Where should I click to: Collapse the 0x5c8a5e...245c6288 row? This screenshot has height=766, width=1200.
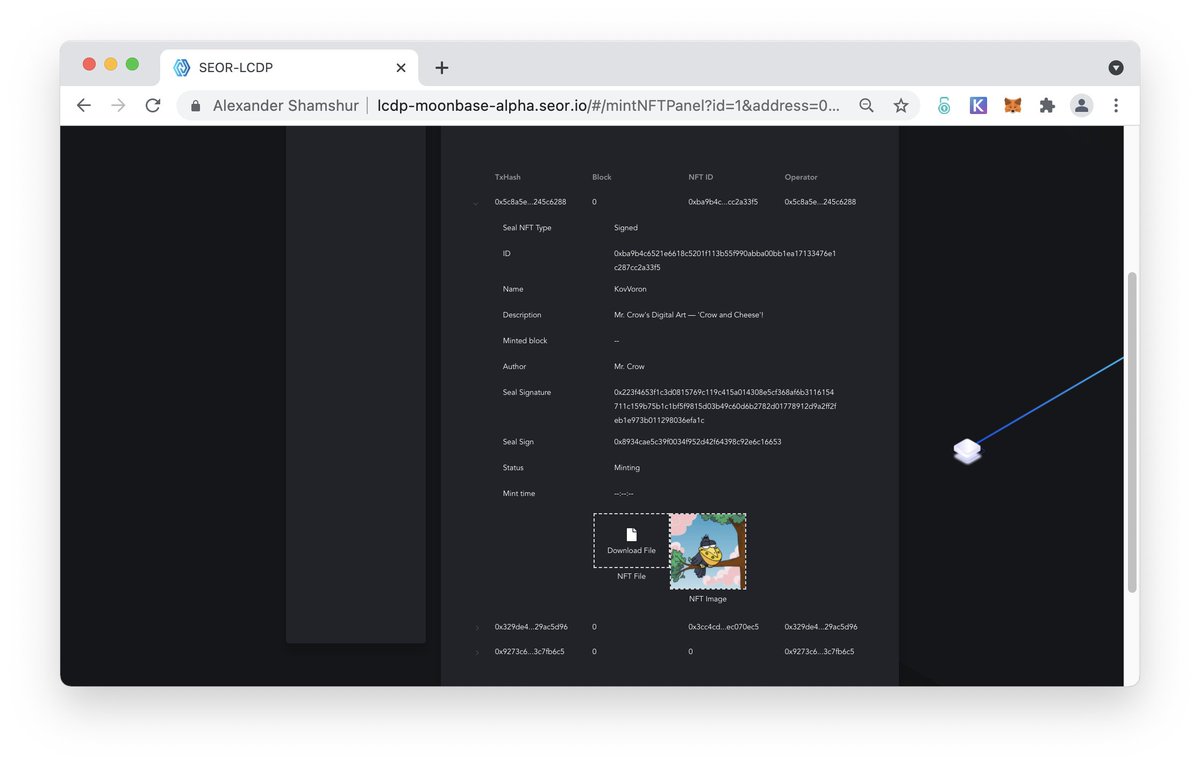tap(476, 203)
